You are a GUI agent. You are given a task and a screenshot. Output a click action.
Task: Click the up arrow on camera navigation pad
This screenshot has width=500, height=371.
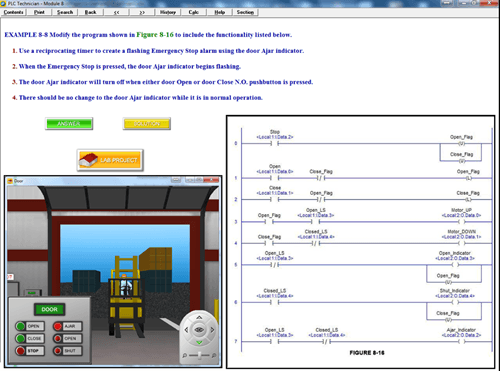pyautogui.click(x=199, y=317)
